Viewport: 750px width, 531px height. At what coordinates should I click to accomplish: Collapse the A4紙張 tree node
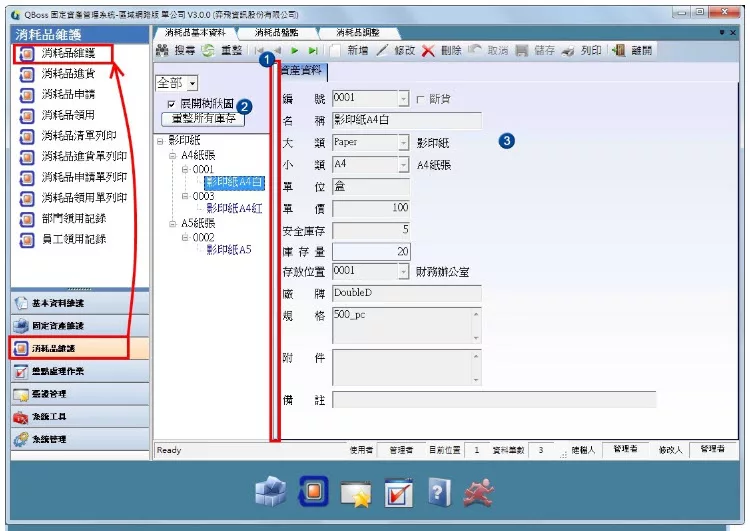(x=173, y=155)
